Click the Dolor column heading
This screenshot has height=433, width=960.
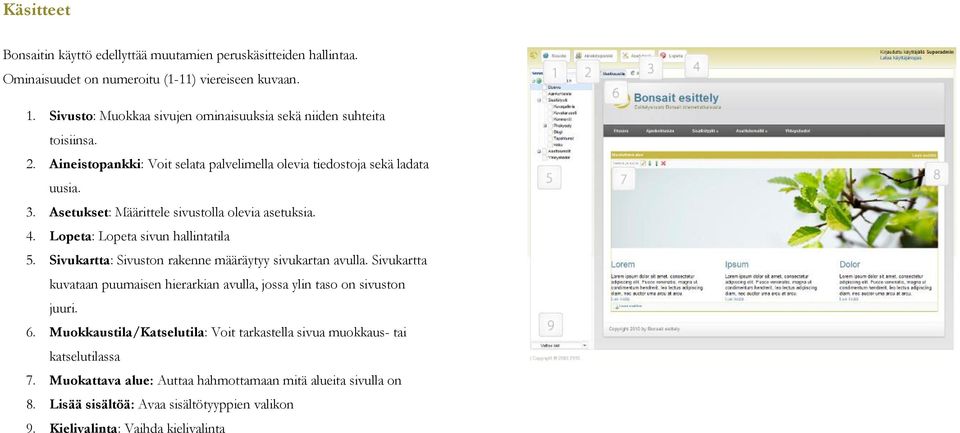[850, 265]
